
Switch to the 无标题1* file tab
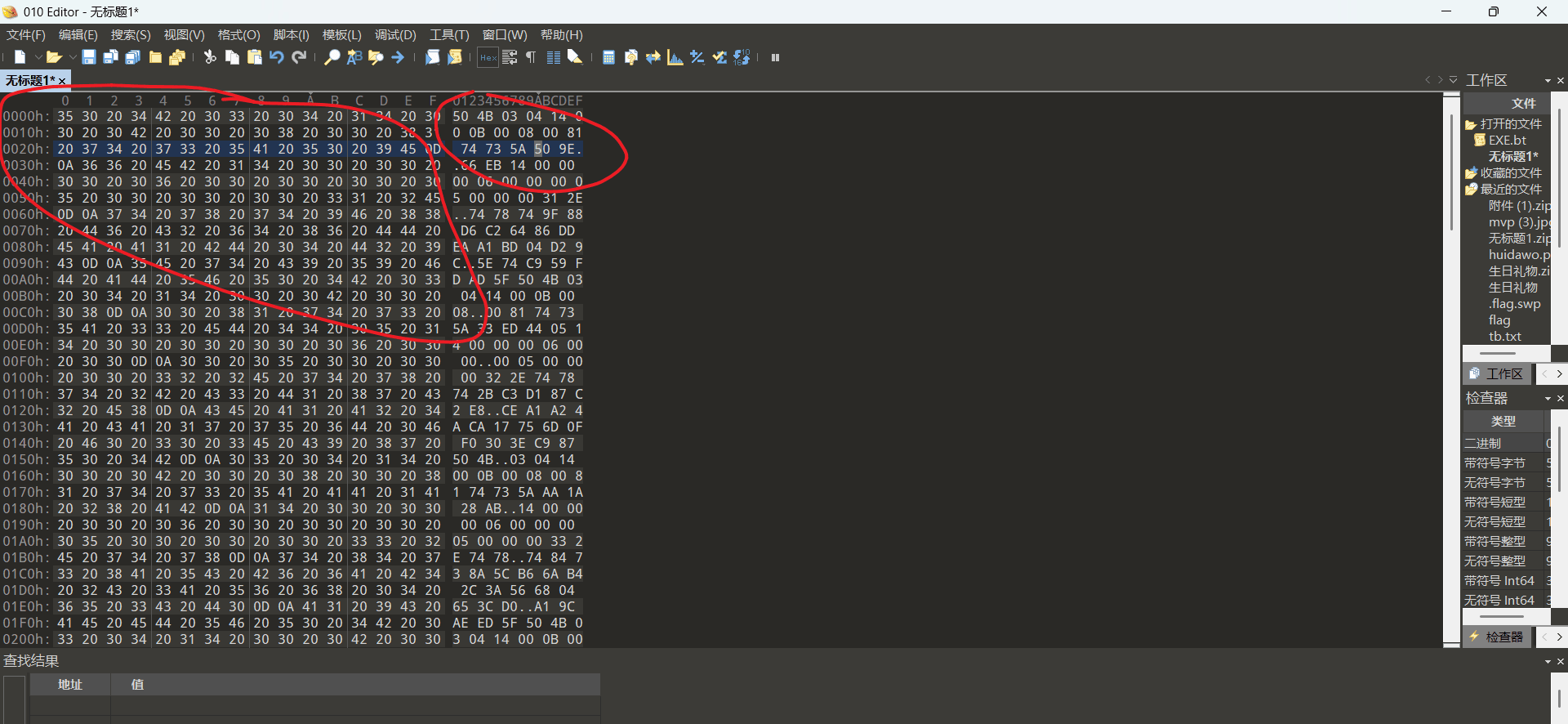(x=30, y=80)
